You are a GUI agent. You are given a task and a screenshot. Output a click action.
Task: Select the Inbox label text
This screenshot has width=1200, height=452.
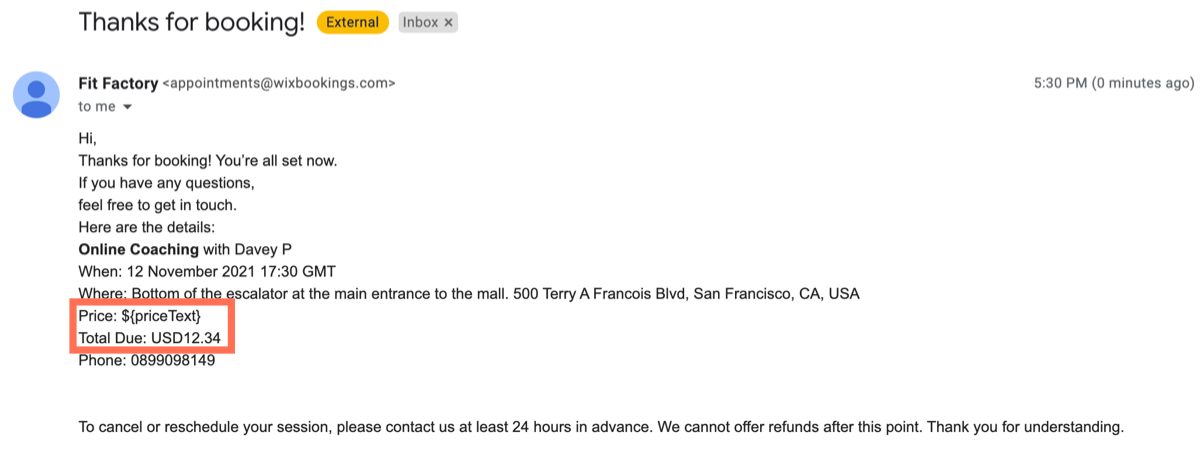pyautogui.click(x=420, y=22)
